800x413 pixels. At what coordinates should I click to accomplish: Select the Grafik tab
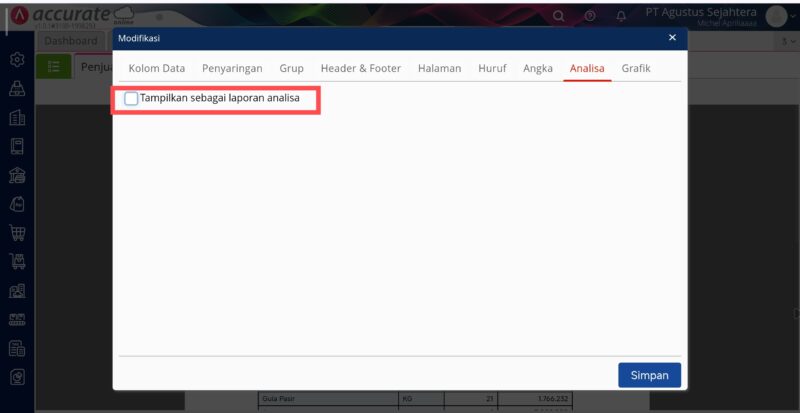pos(636,68)
